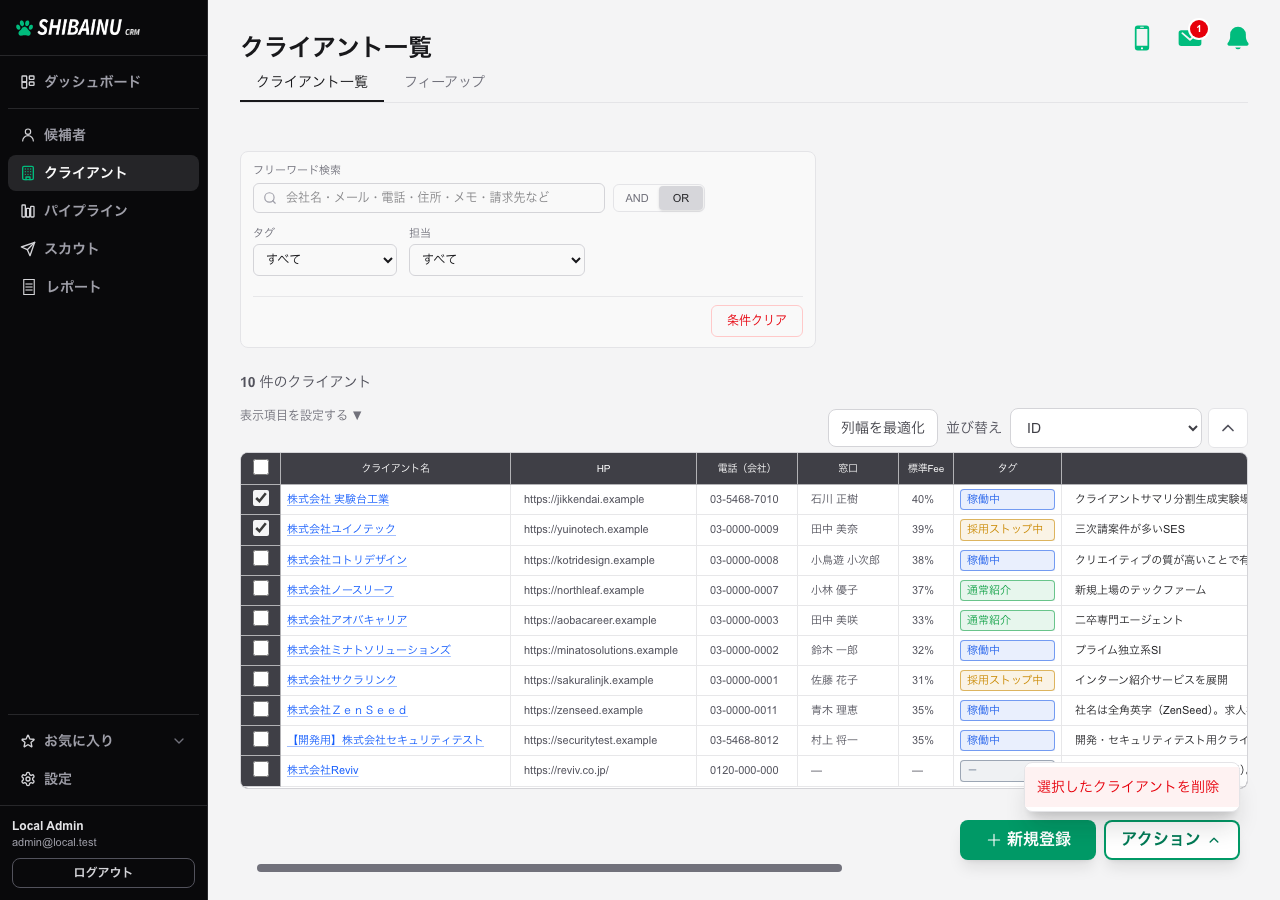Check 株式会社ノースリーフ row checkbox
The height and width of the screenshot is (900, 1280).
[x=261, y=588]
